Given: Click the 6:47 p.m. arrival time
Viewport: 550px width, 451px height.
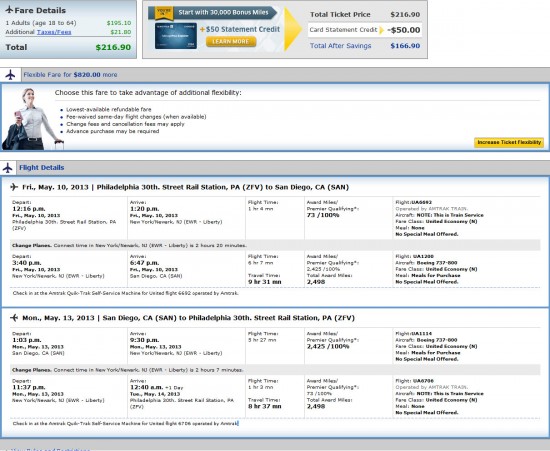Looking at the screenshot, I should 144,263.
